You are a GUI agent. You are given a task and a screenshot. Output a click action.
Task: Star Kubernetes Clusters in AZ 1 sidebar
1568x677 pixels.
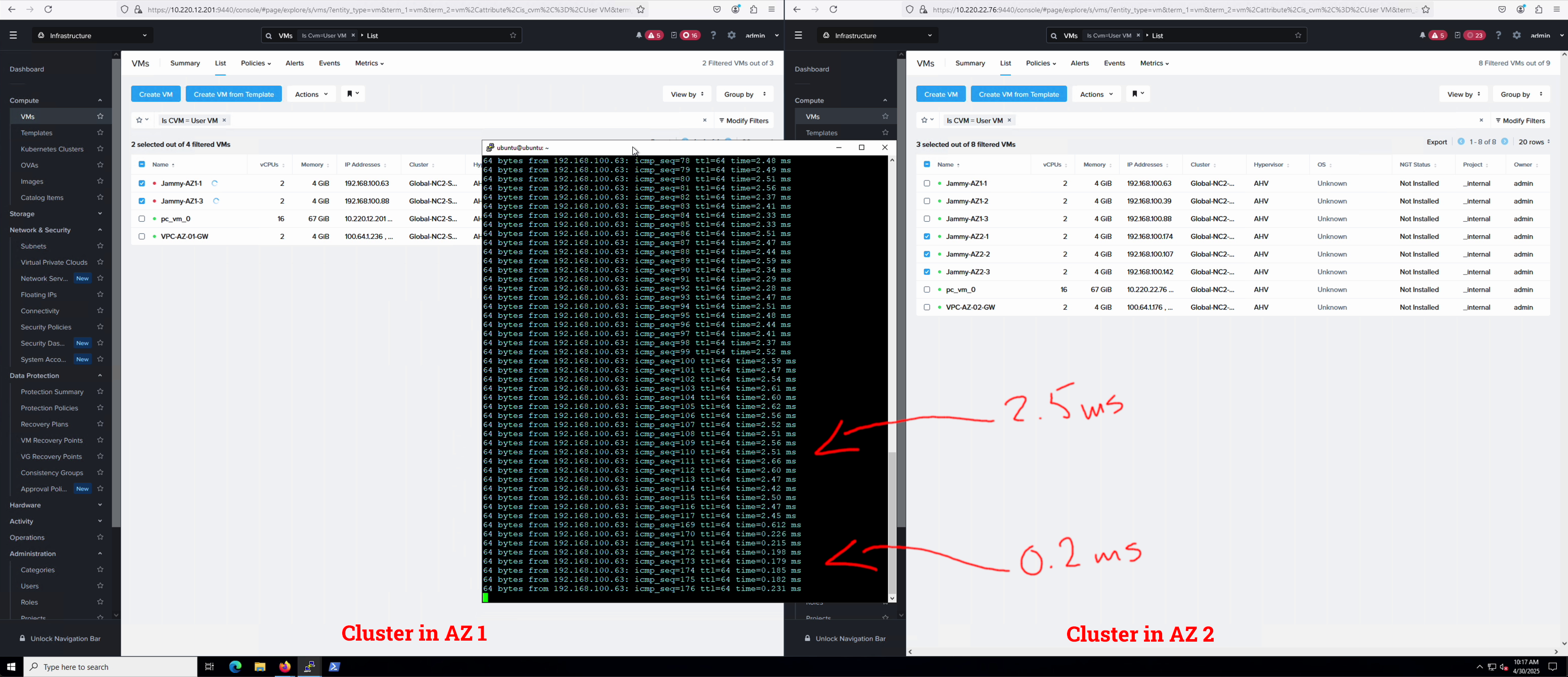click(101, 149)
